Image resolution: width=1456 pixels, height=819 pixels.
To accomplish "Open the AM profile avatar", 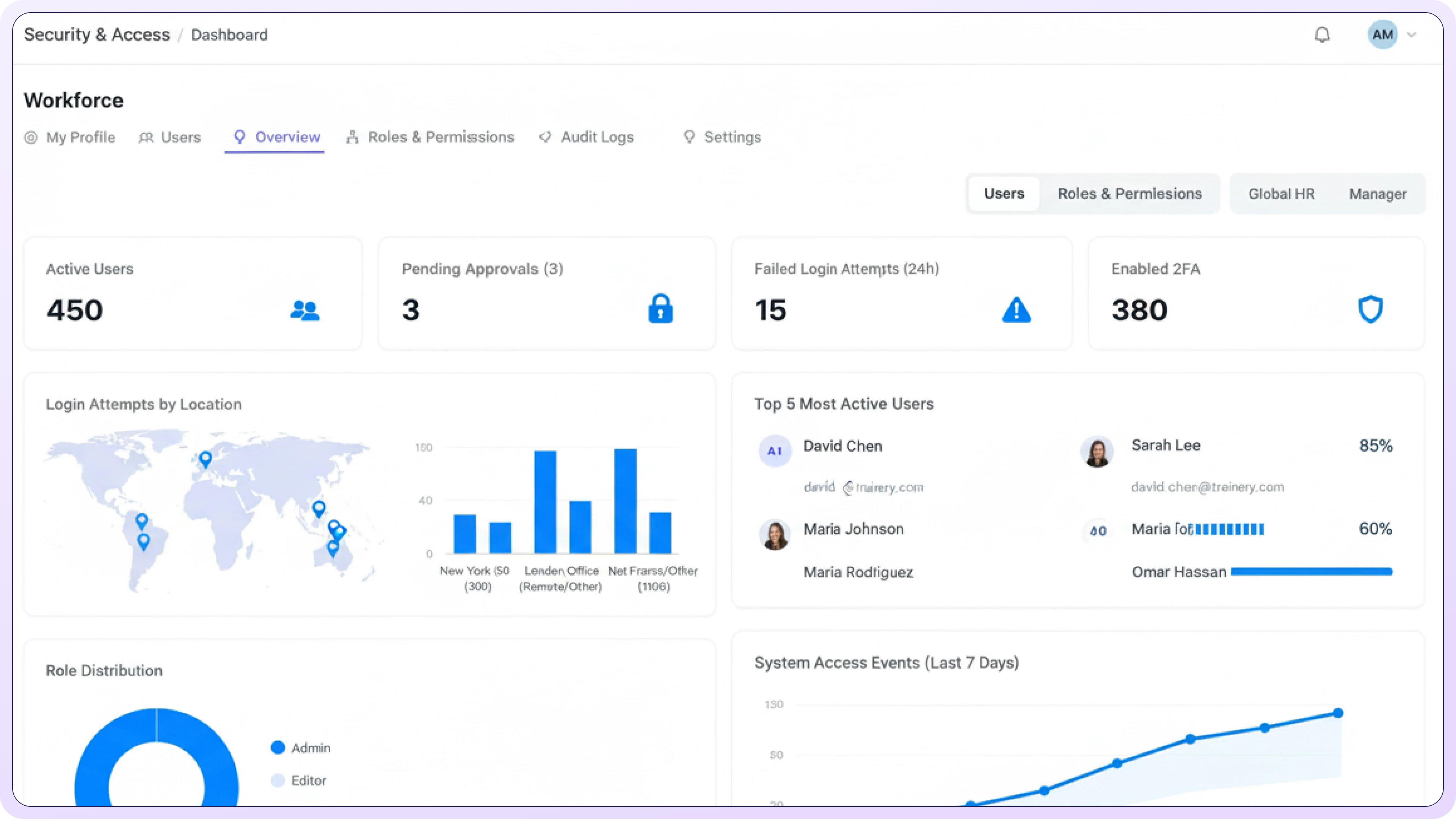I will coord(1382,35).
